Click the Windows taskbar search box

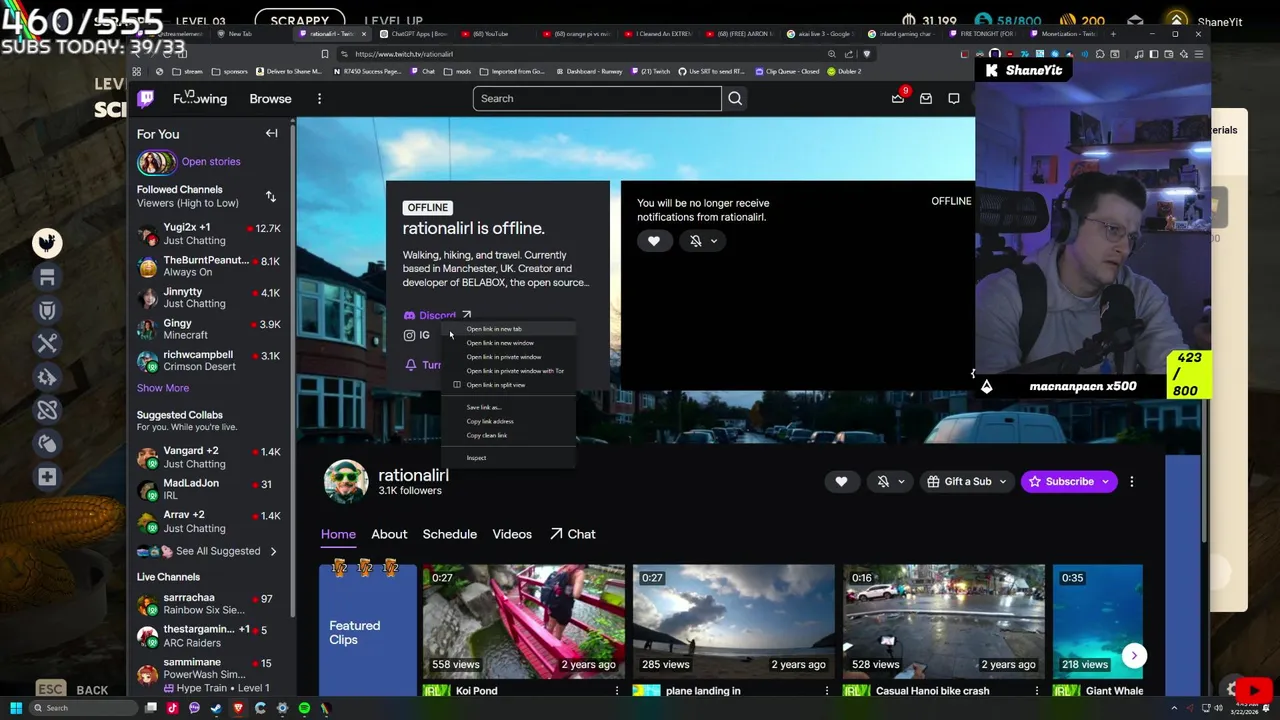tap(85, 708)
